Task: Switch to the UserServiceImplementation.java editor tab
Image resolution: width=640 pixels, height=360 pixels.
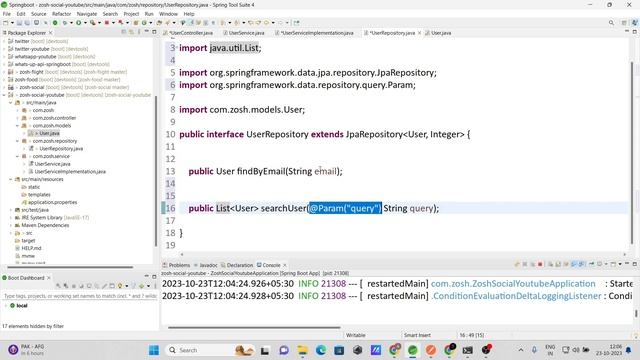Action: tap(314, 33)
